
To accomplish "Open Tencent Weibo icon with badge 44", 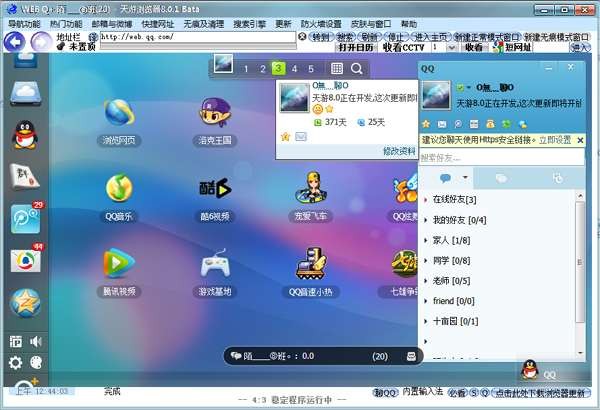I will 26,261.
